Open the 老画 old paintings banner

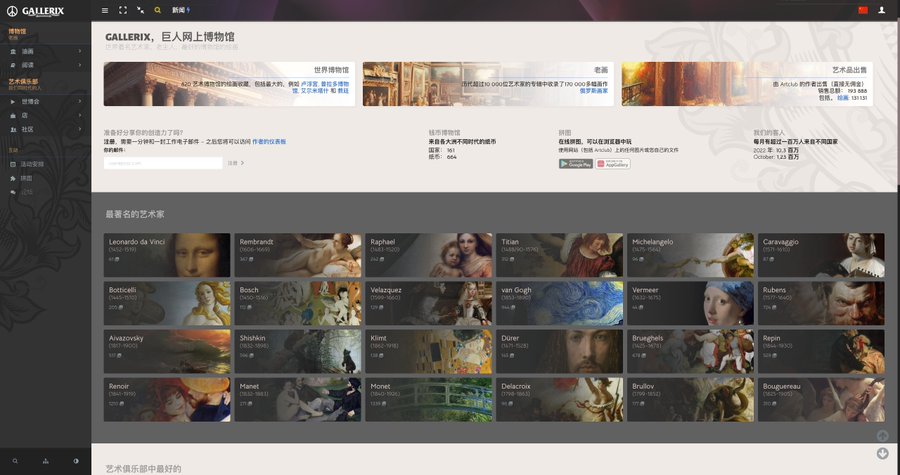coord(488,84)
